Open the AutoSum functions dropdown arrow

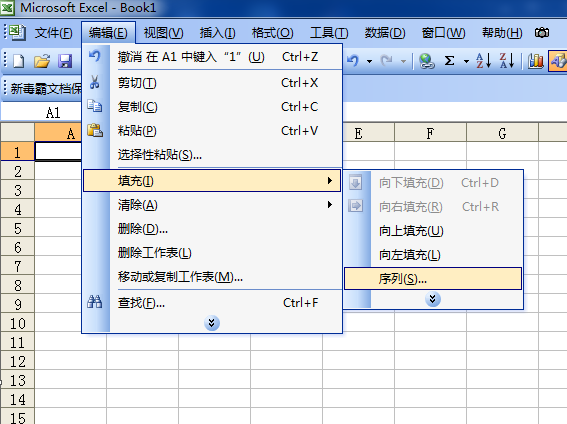pos(466,61)
